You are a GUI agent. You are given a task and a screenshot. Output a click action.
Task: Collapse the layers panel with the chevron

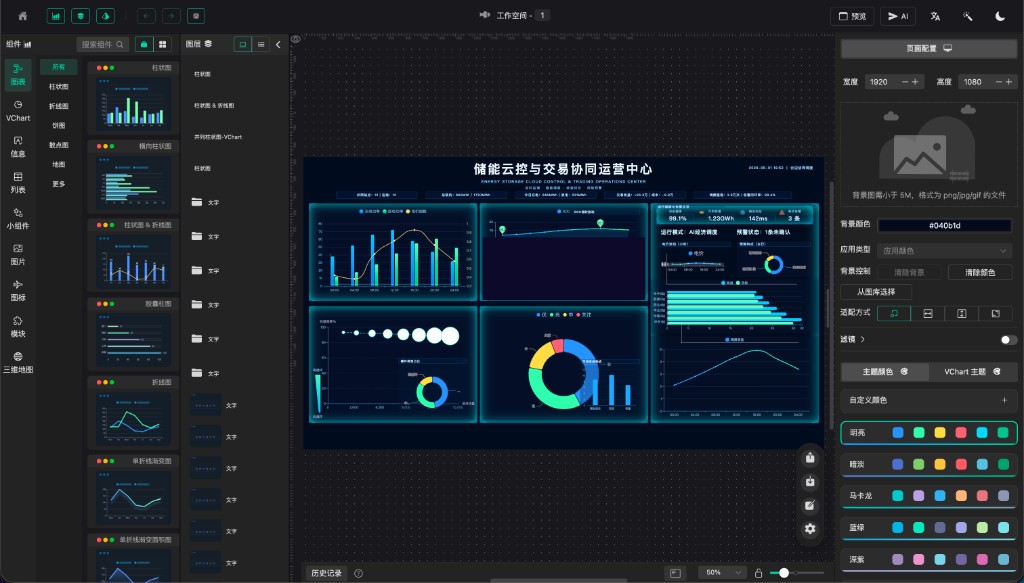tap(278, 44)
